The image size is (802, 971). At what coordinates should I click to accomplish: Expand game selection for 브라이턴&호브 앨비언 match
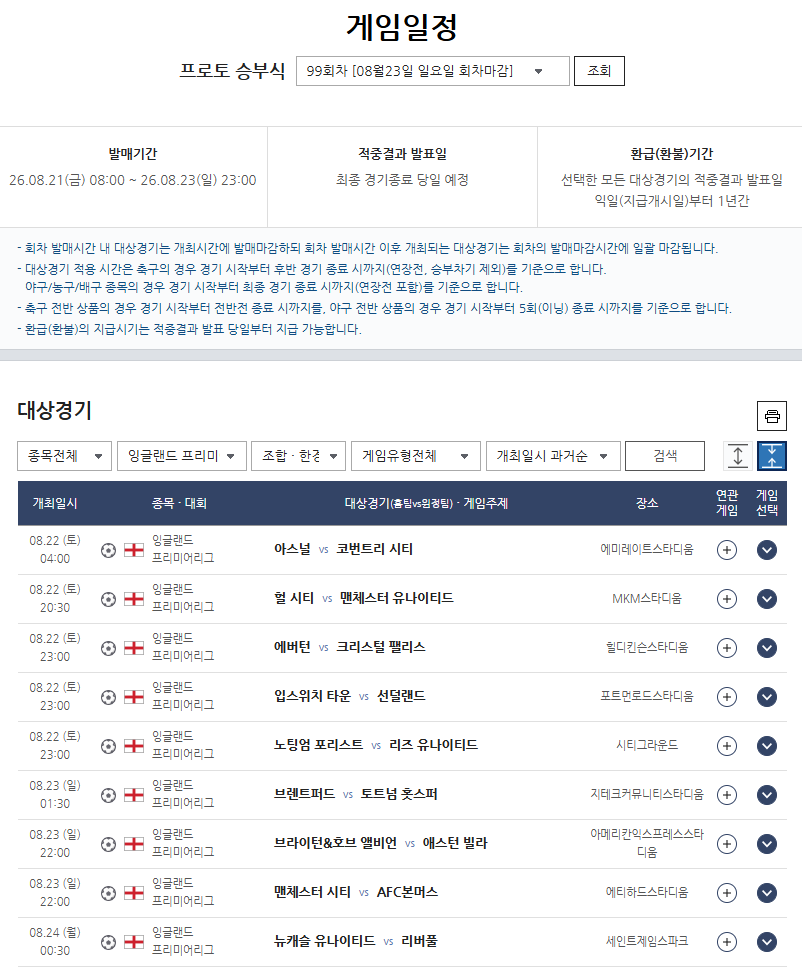tap(767, 843)
